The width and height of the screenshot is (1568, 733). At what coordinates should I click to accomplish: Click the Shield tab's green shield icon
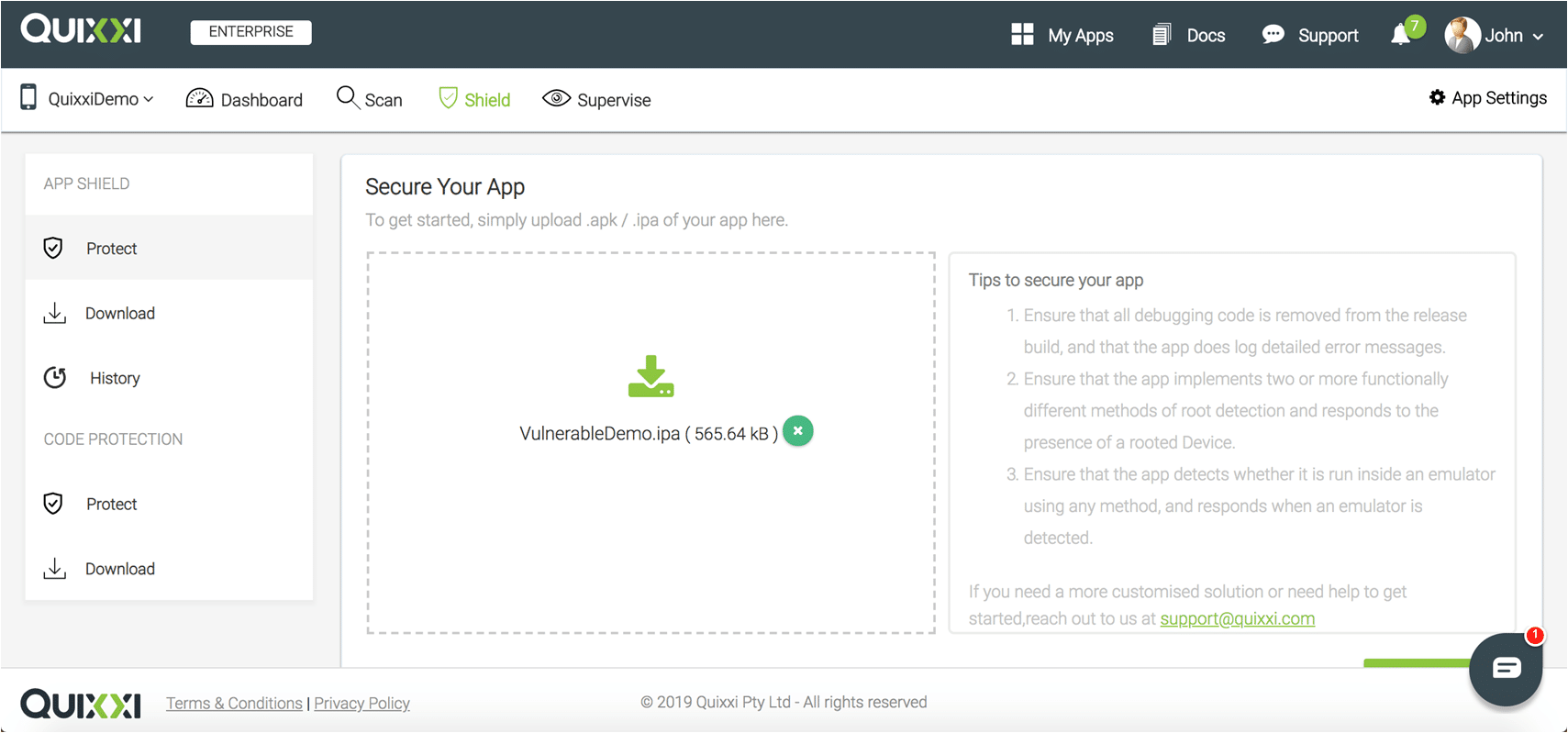click(448, 98)
